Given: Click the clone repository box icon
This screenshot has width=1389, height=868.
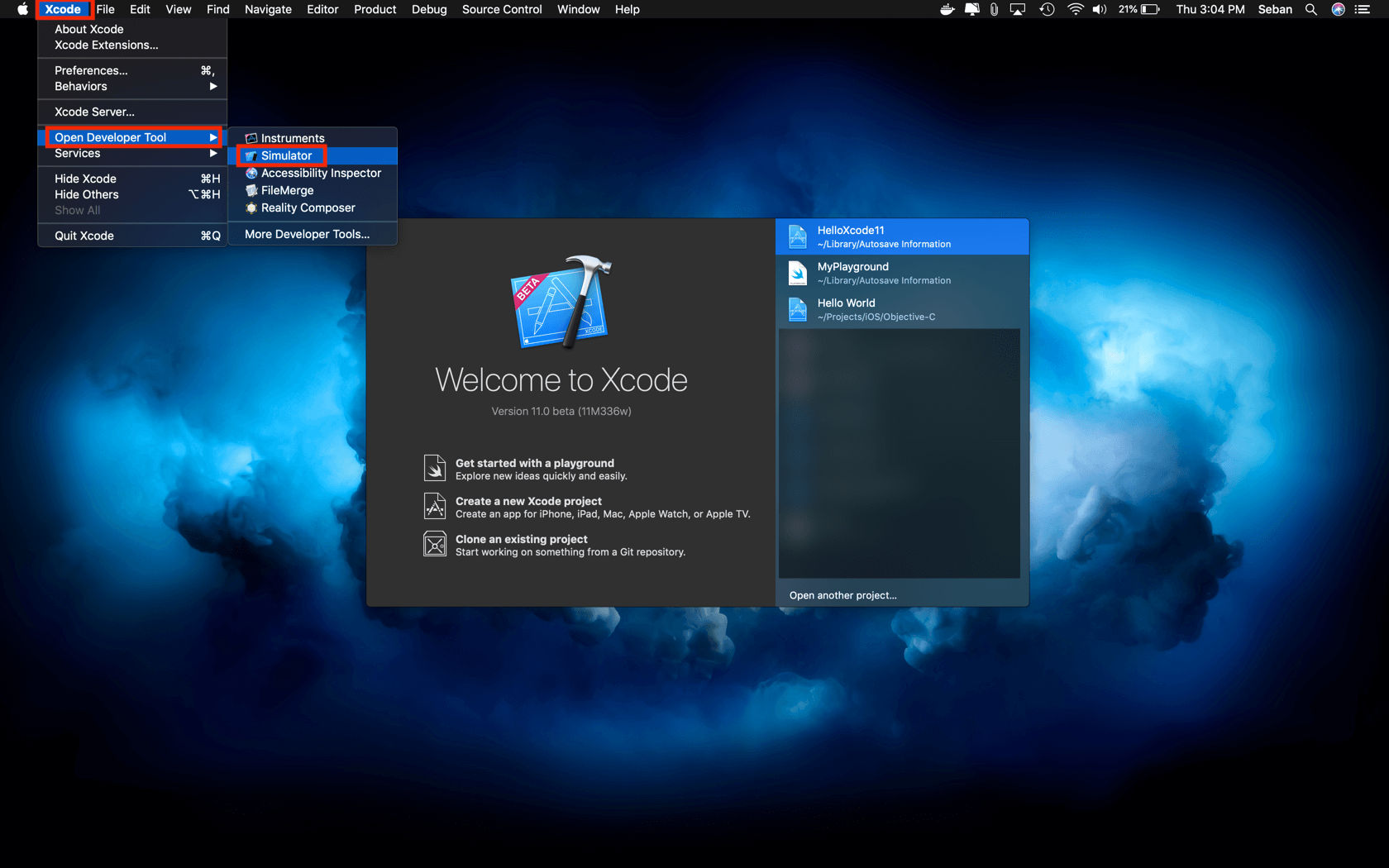Looking at the screenshot, I should pos(435,544).
